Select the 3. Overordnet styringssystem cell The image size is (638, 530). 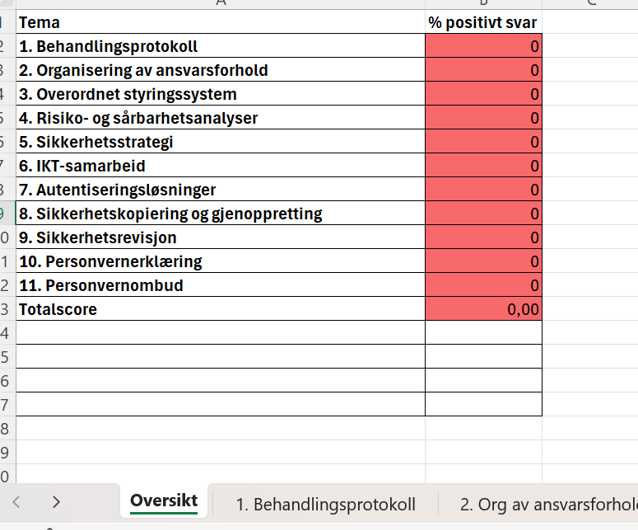coord(221,94)
